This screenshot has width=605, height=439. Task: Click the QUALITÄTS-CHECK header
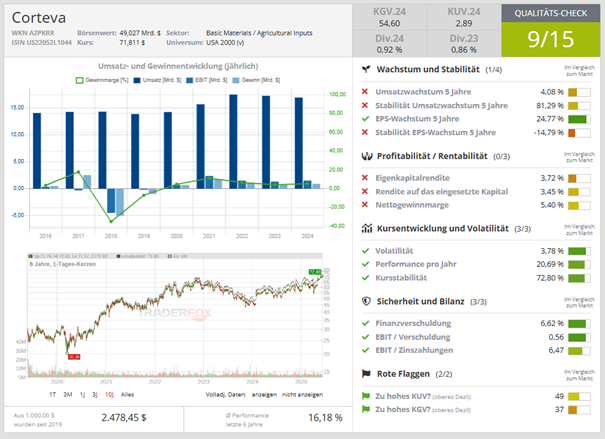coord(551,14)
